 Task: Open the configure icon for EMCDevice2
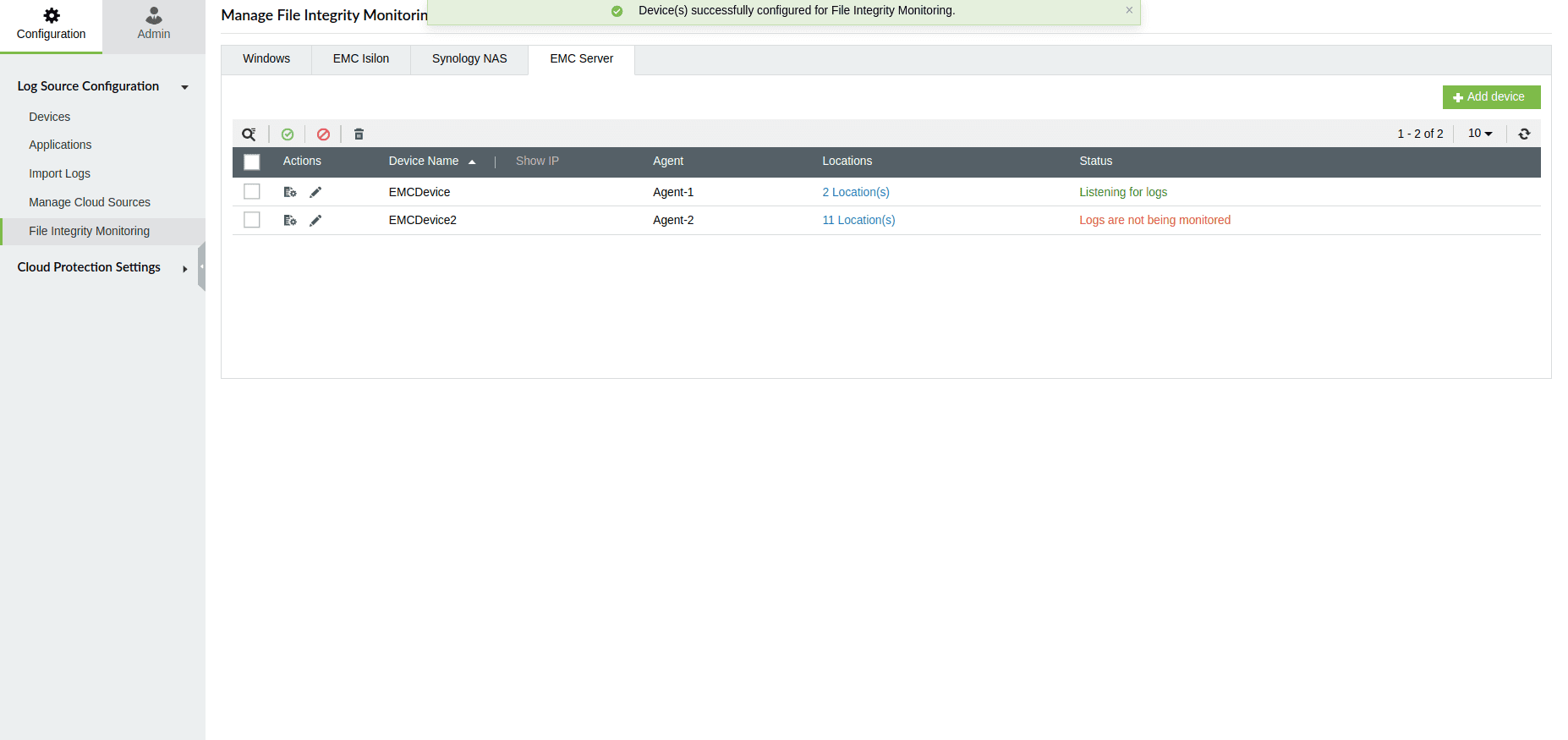(x=290, y=220)
